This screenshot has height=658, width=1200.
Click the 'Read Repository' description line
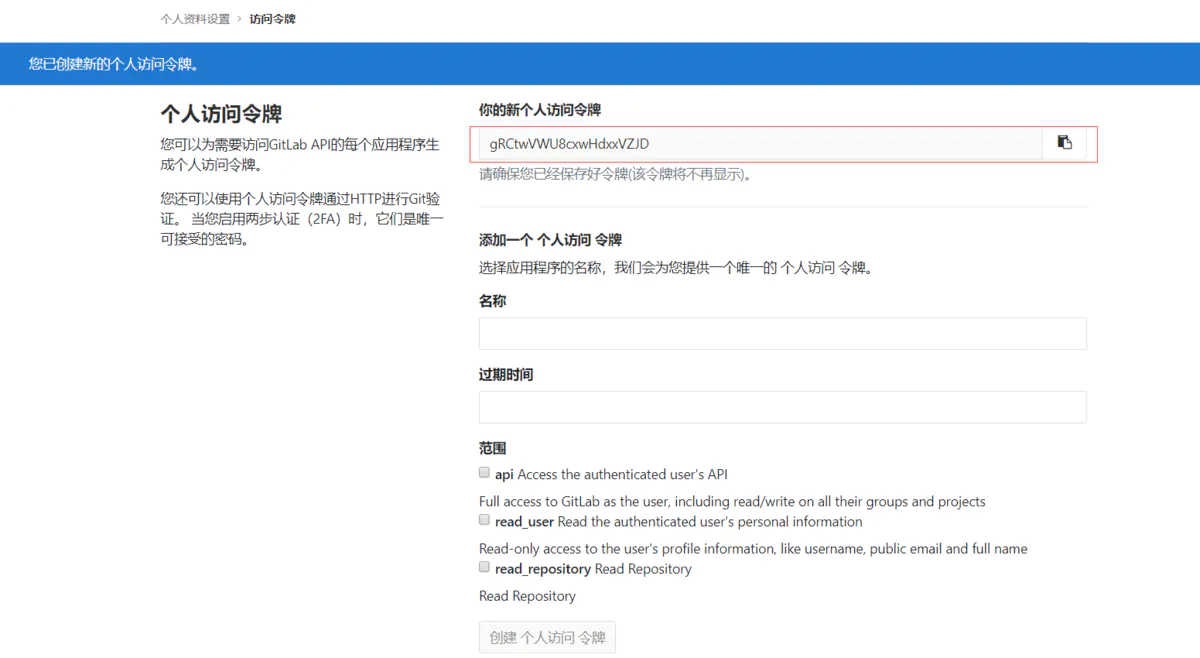pyautogui.click(x=527, y=595)
